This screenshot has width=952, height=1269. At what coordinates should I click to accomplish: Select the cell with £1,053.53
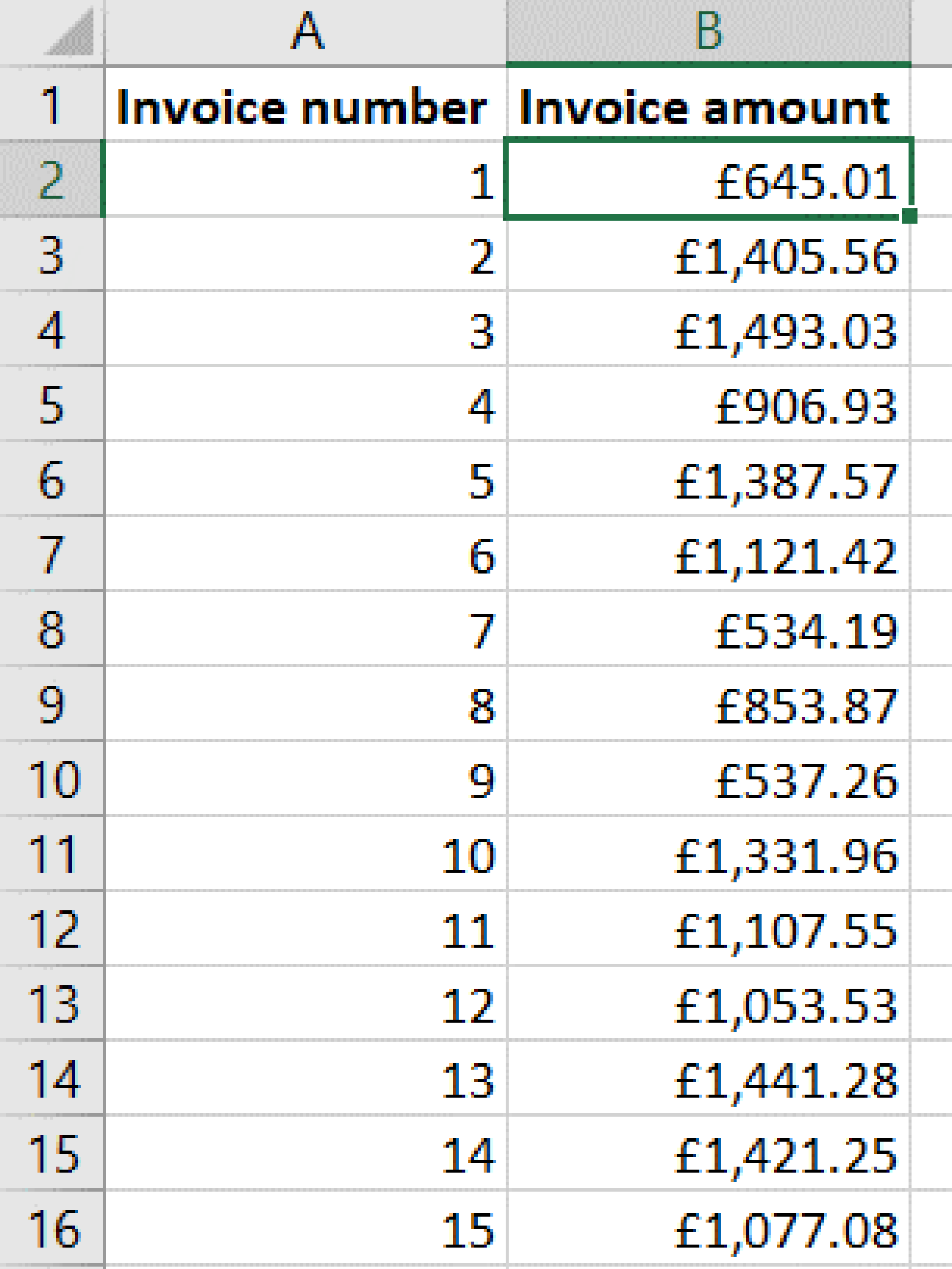click(708, 1005)
